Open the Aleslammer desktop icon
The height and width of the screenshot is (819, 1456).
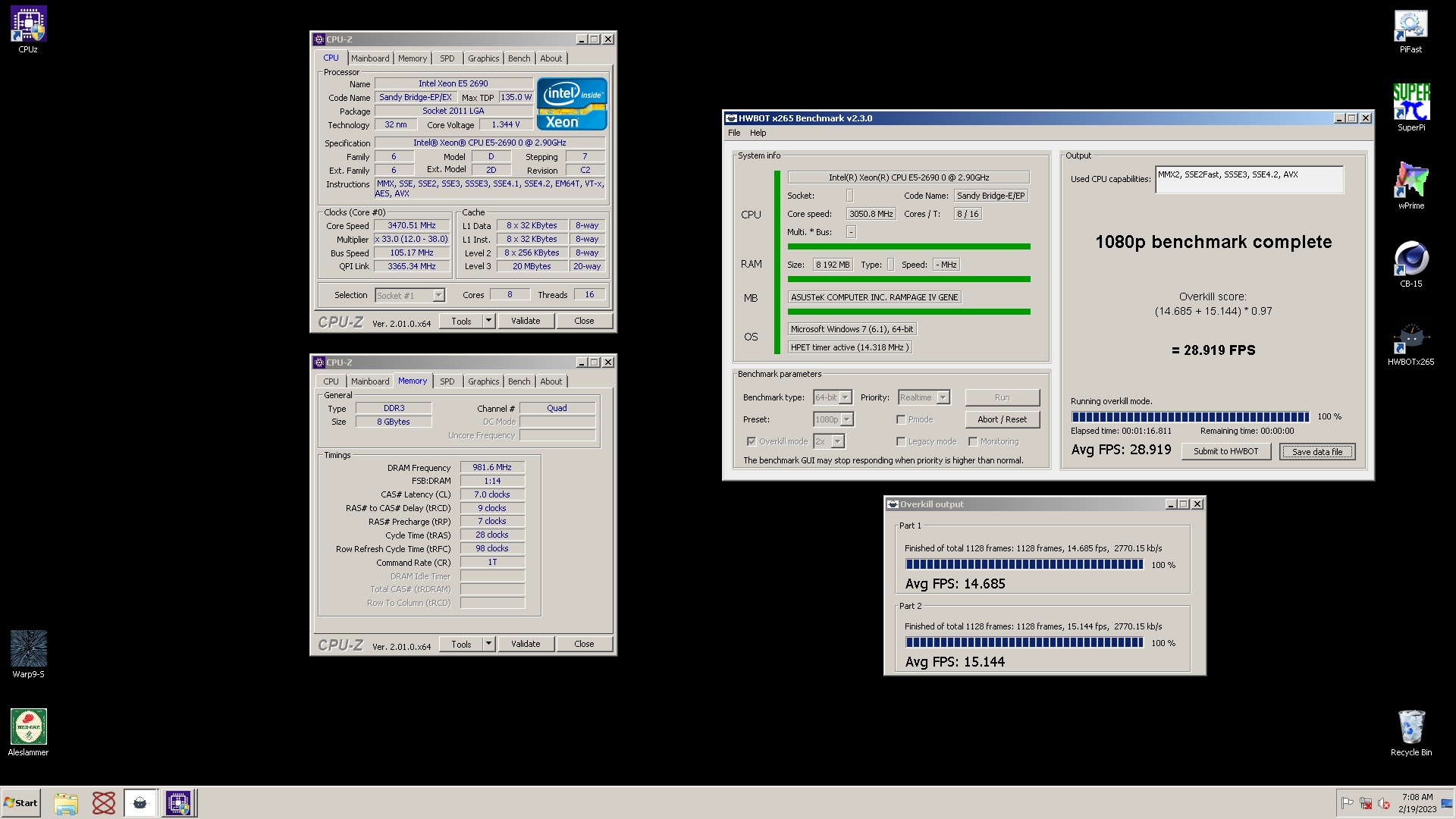click(28, 733)
